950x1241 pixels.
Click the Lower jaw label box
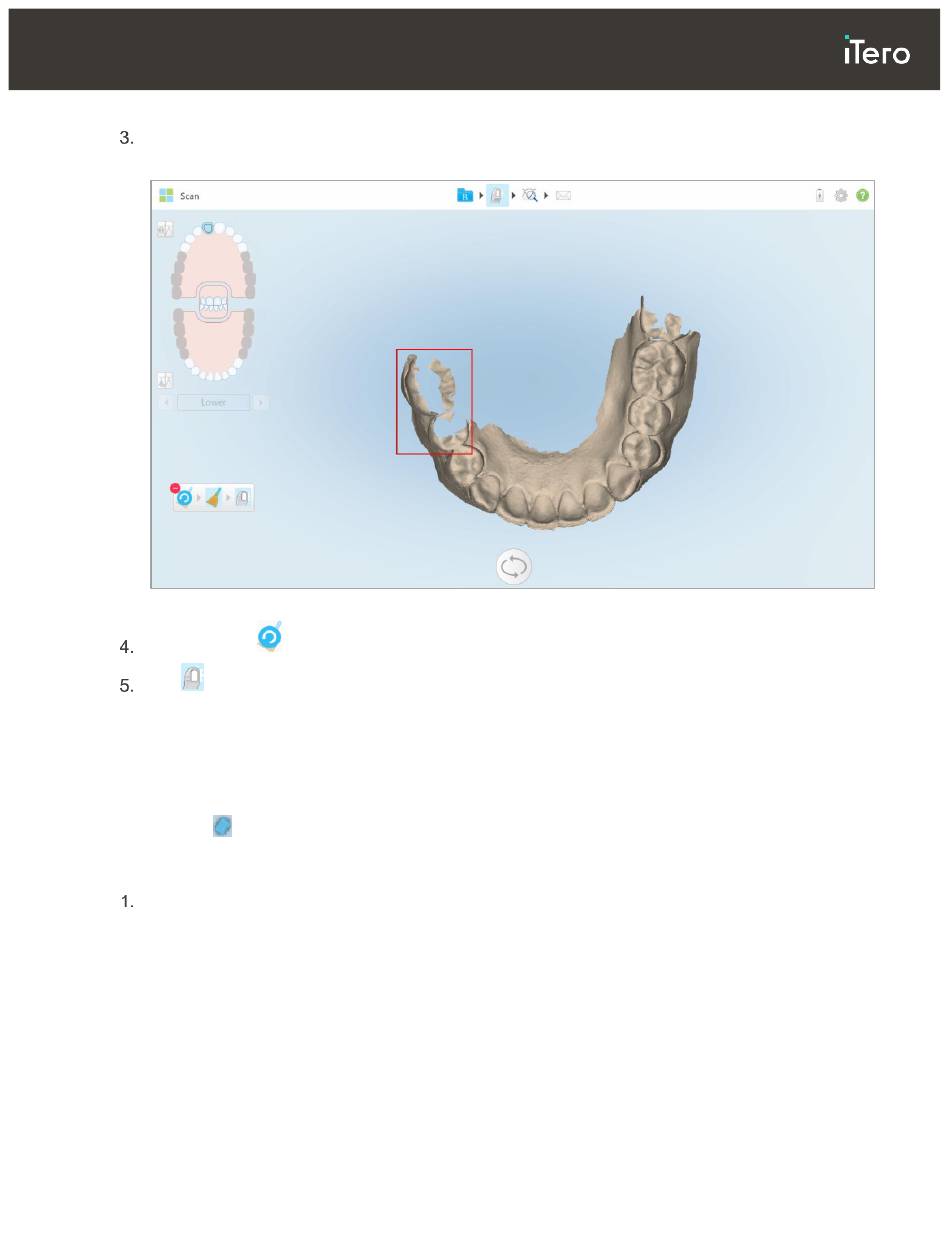pos(213,402)
